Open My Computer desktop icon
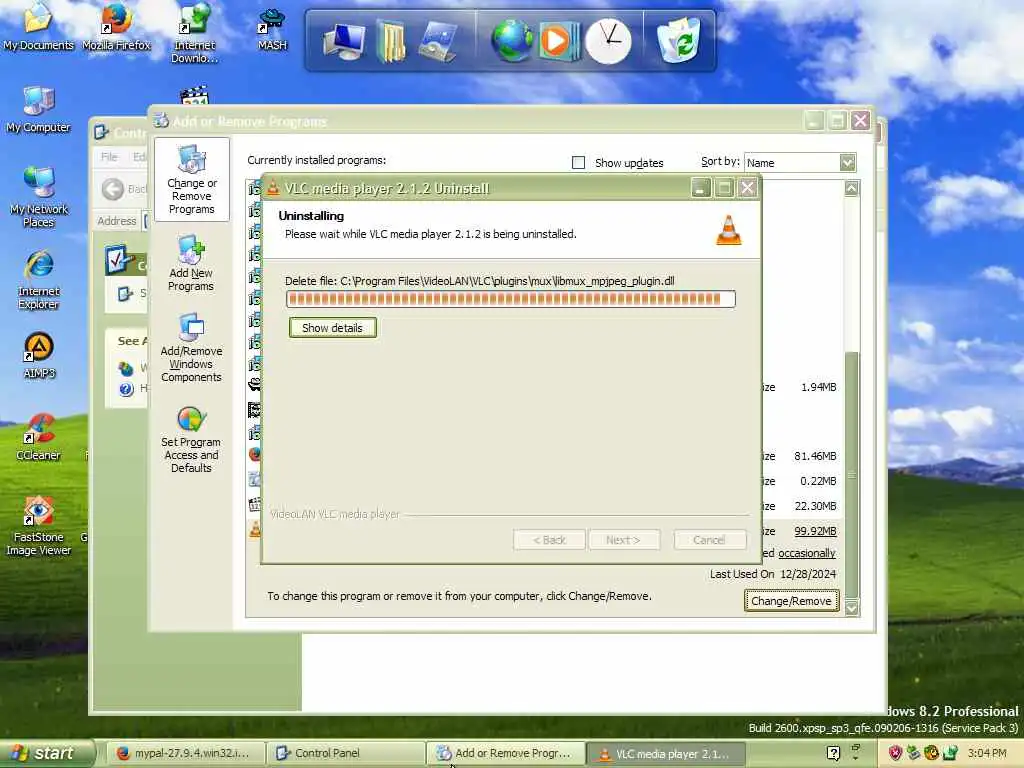This screenshot has width=1024, height=768. 38,109
